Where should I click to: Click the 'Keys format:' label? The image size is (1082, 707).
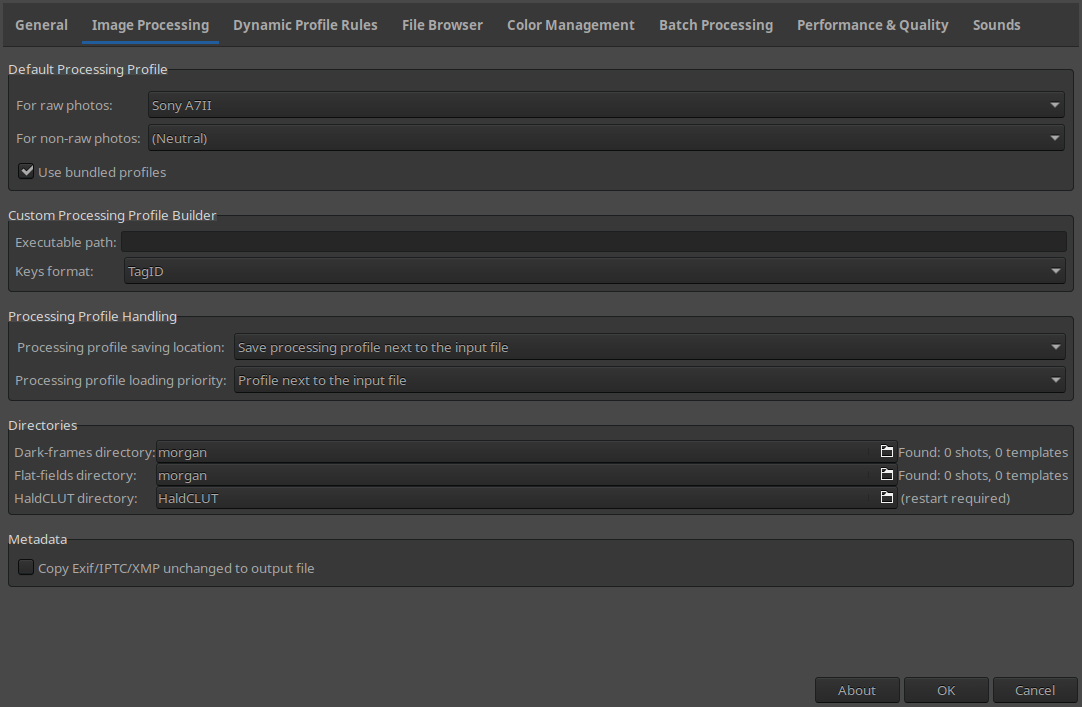54,271
